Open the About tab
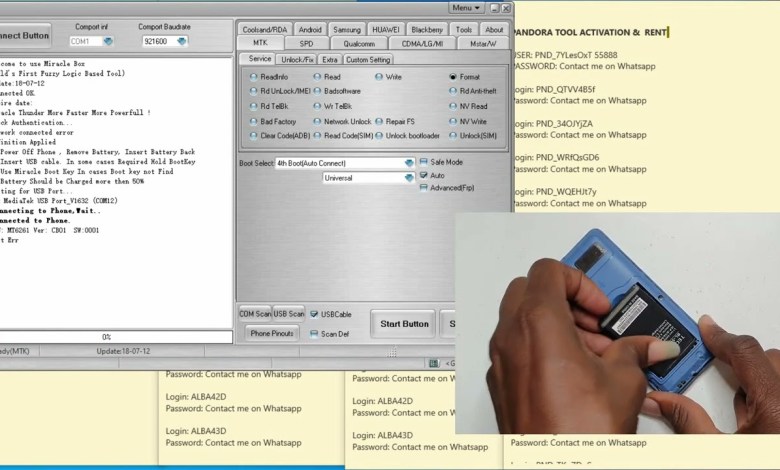The width and height of the screenshot is (780, 470). point(494,29)
